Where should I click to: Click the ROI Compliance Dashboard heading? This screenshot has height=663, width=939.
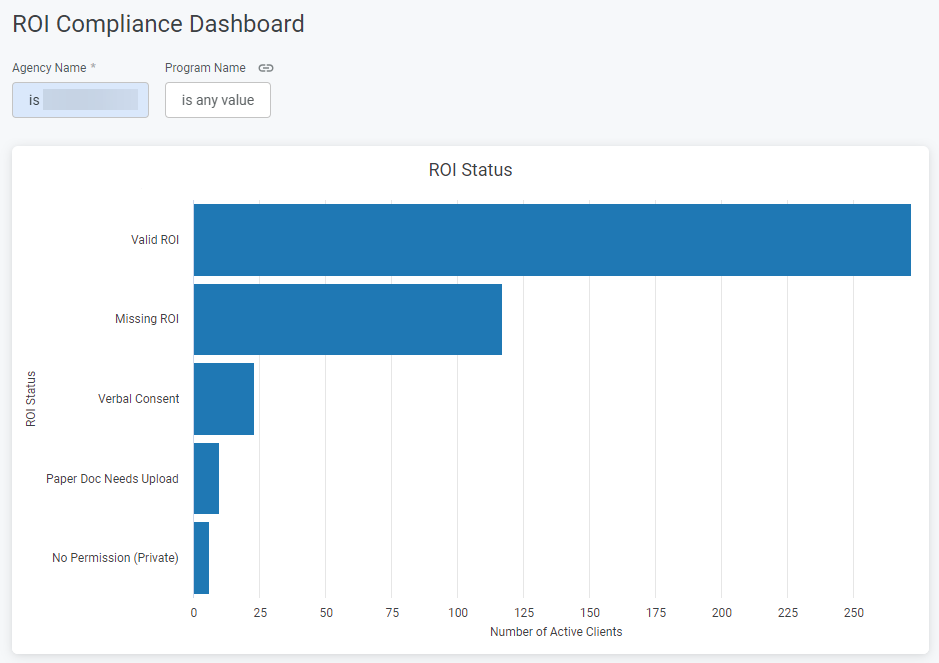pyautogui.click(x=158, y=24)
